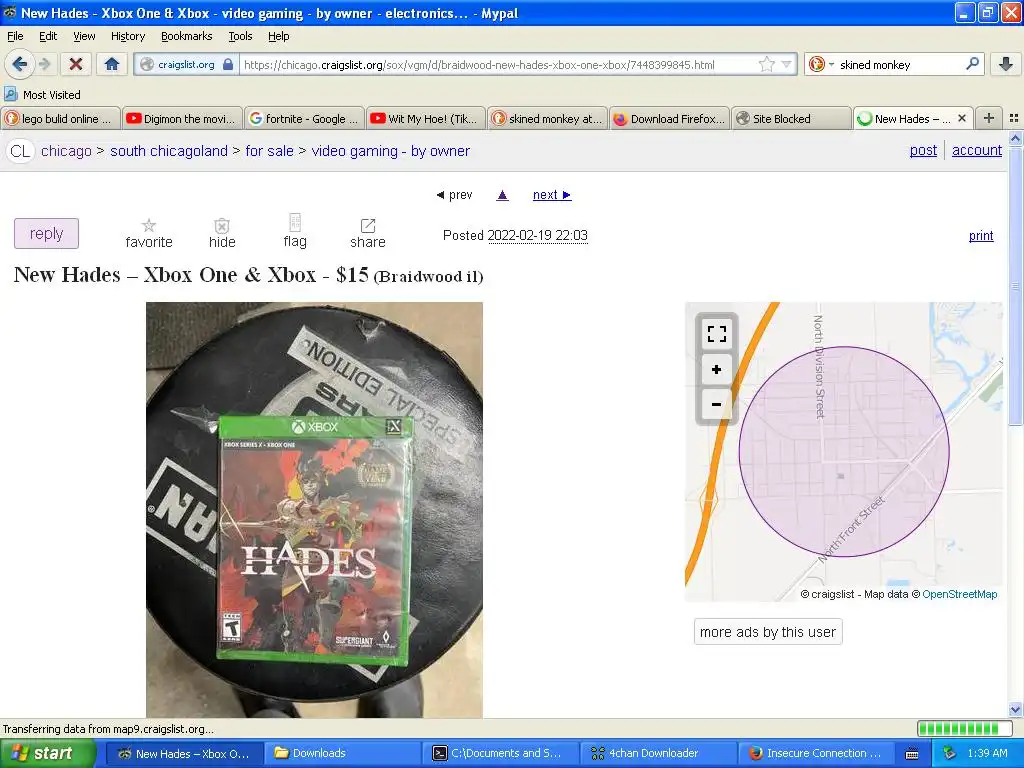This screenshot has width=1024, height=768.
Task: Open the Downloads taskbar item
Action: (x=342, y=754)
